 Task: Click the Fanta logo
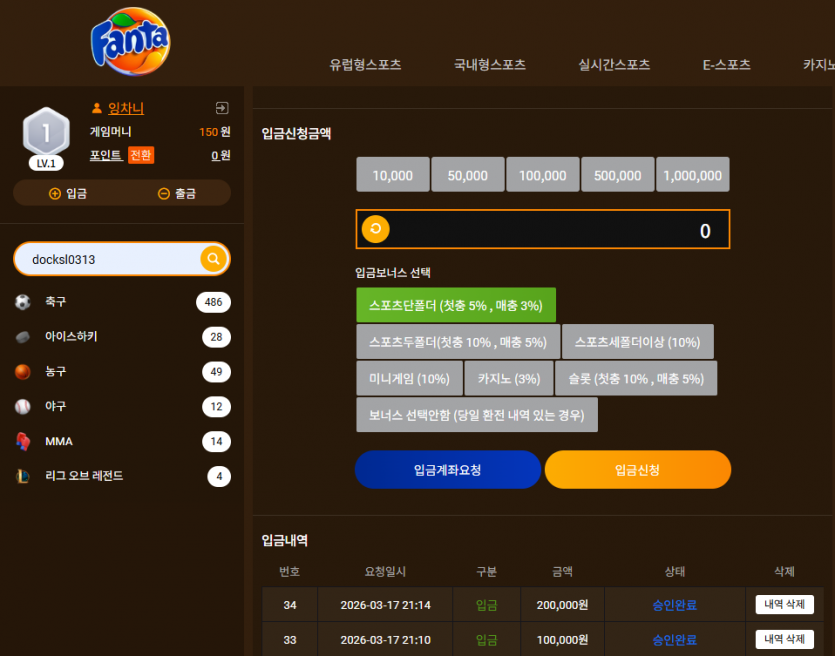pyautogui.click(x=130, y=41)
